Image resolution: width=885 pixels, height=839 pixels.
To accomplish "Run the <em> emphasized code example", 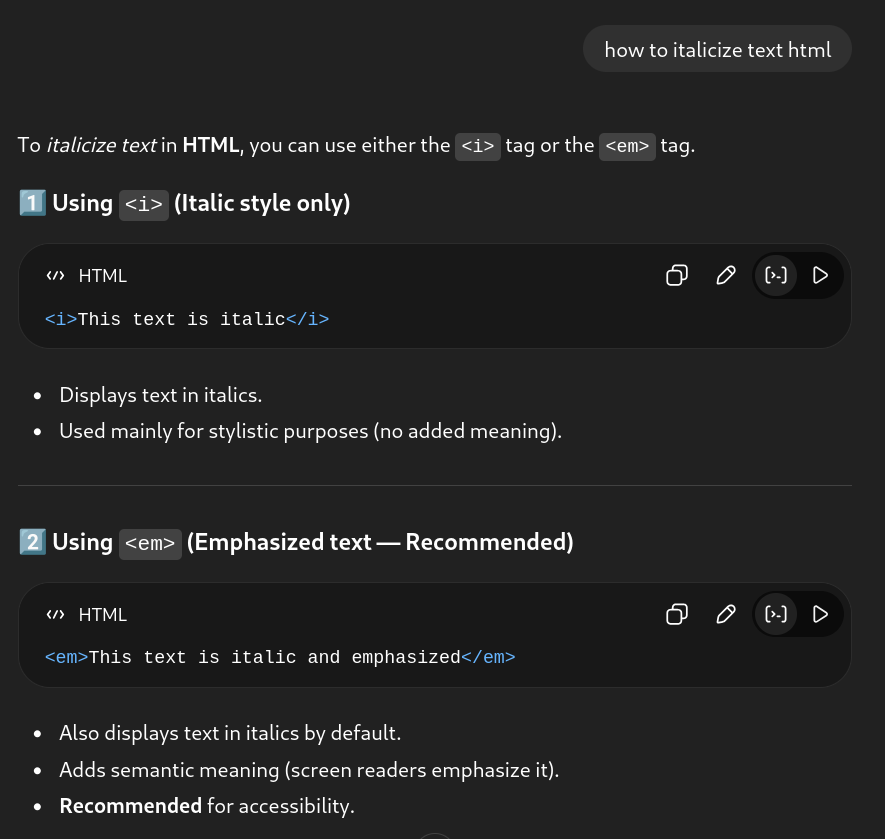I will point(821,614).
